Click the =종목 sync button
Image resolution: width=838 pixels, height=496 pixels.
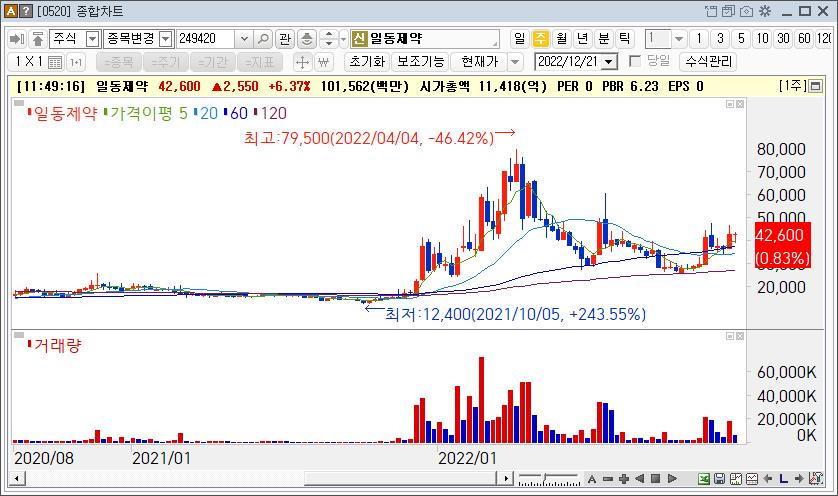(119, 62)
